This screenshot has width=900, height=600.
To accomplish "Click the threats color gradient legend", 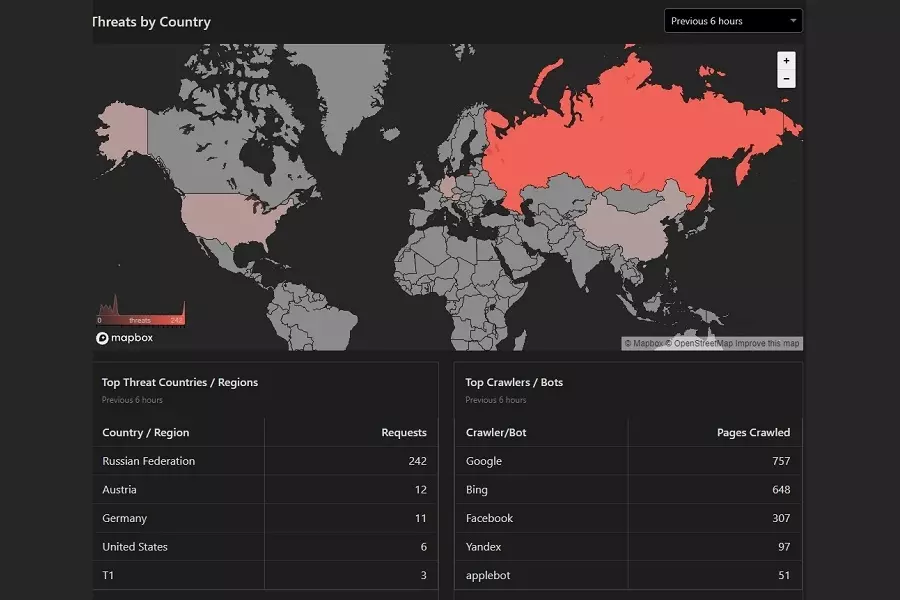I will pos(140,320).
